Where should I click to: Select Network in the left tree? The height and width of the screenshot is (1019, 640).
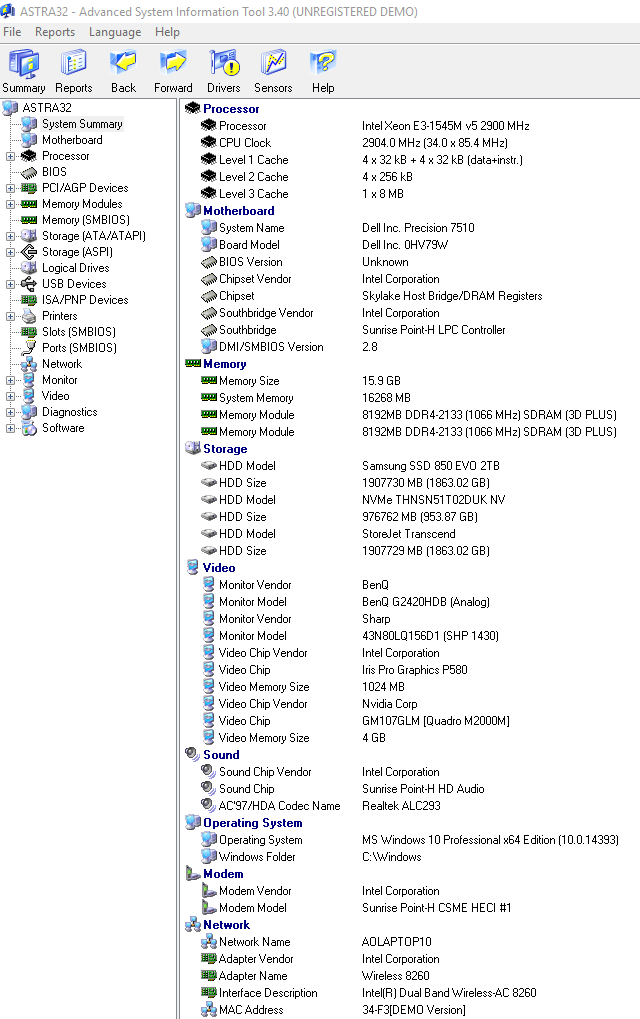(62, 364)
